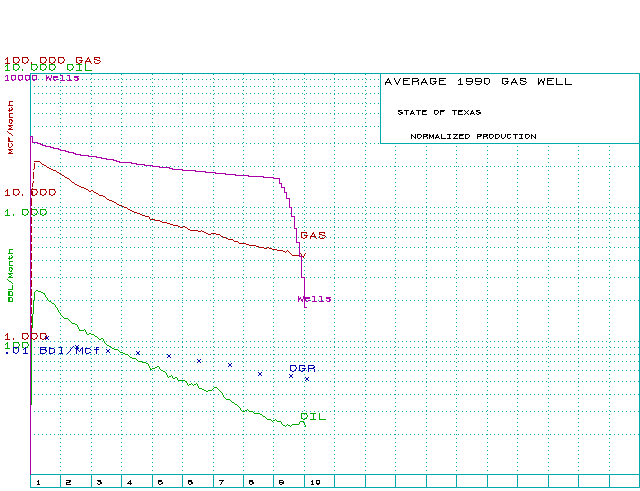Viewport: 640px width, 491px height.
Task: Select year 10 on the x-axis
Action: coord(313,482)
